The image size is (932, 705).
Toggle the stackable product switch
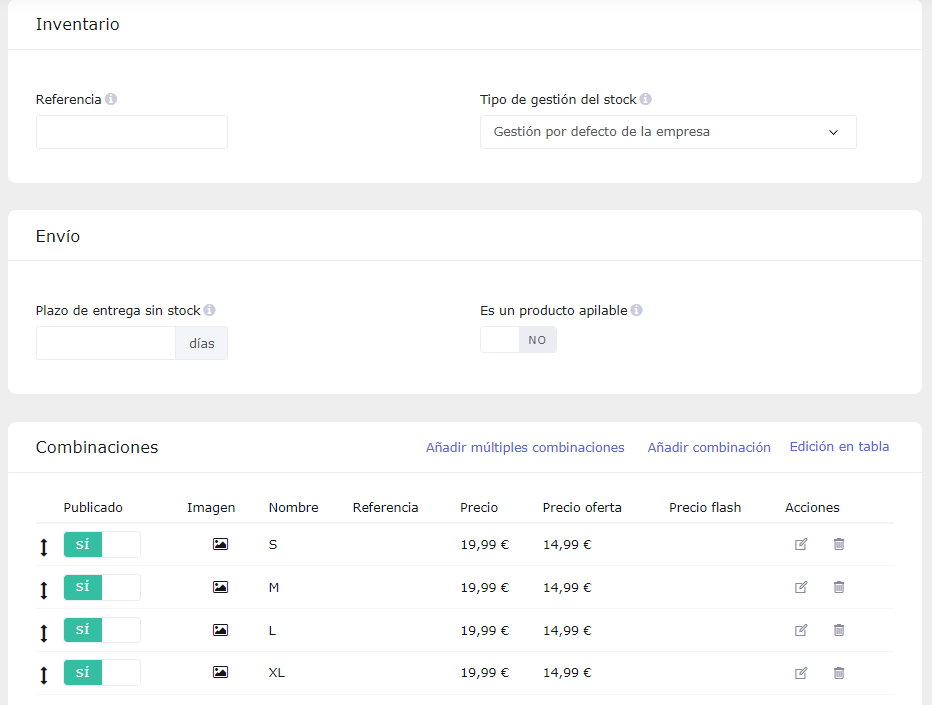pyautogui.click(x=518, y=340)
